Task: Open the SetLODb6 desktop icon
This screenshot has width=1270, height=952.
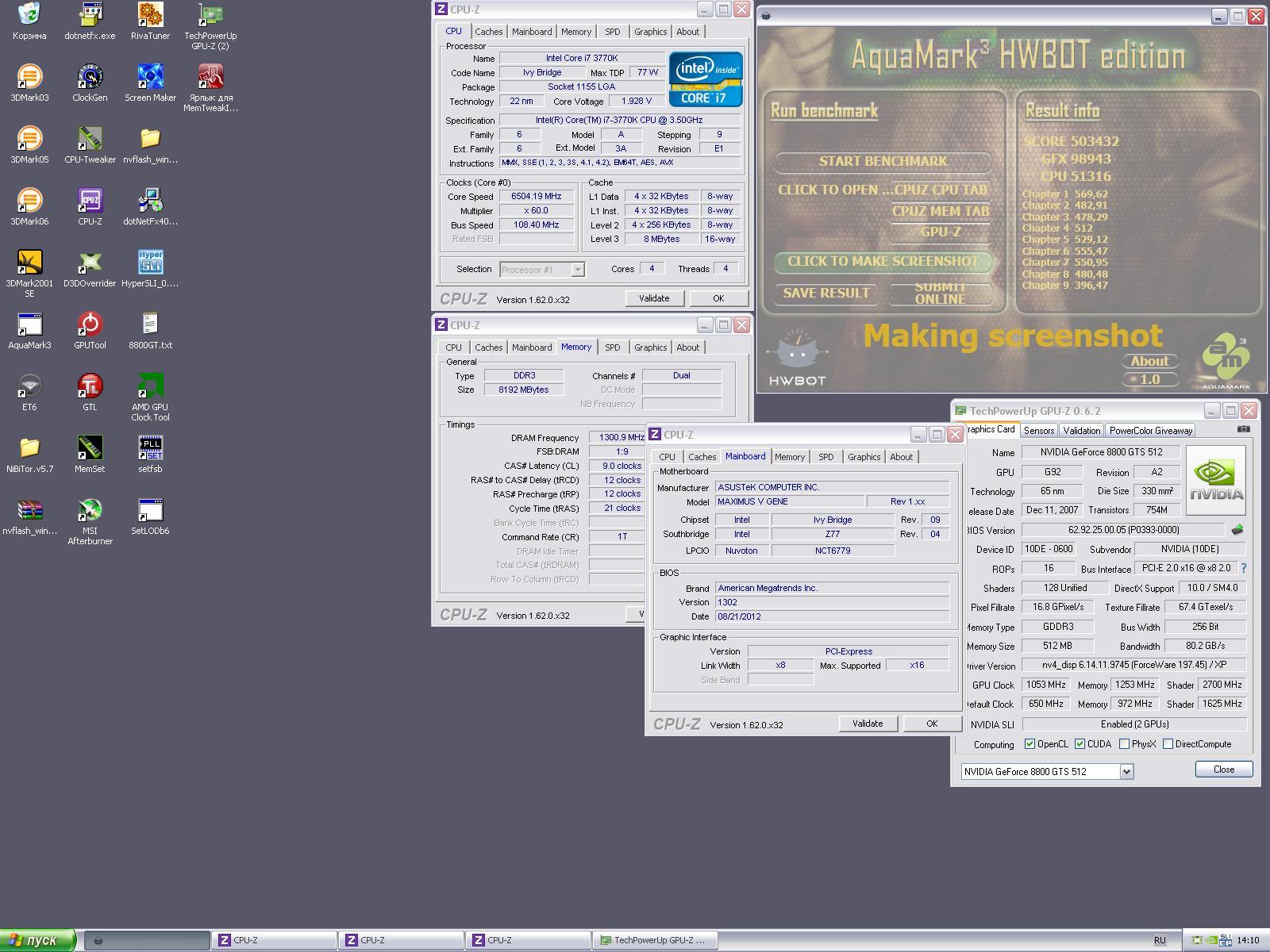Action: (x=150, y=516)
